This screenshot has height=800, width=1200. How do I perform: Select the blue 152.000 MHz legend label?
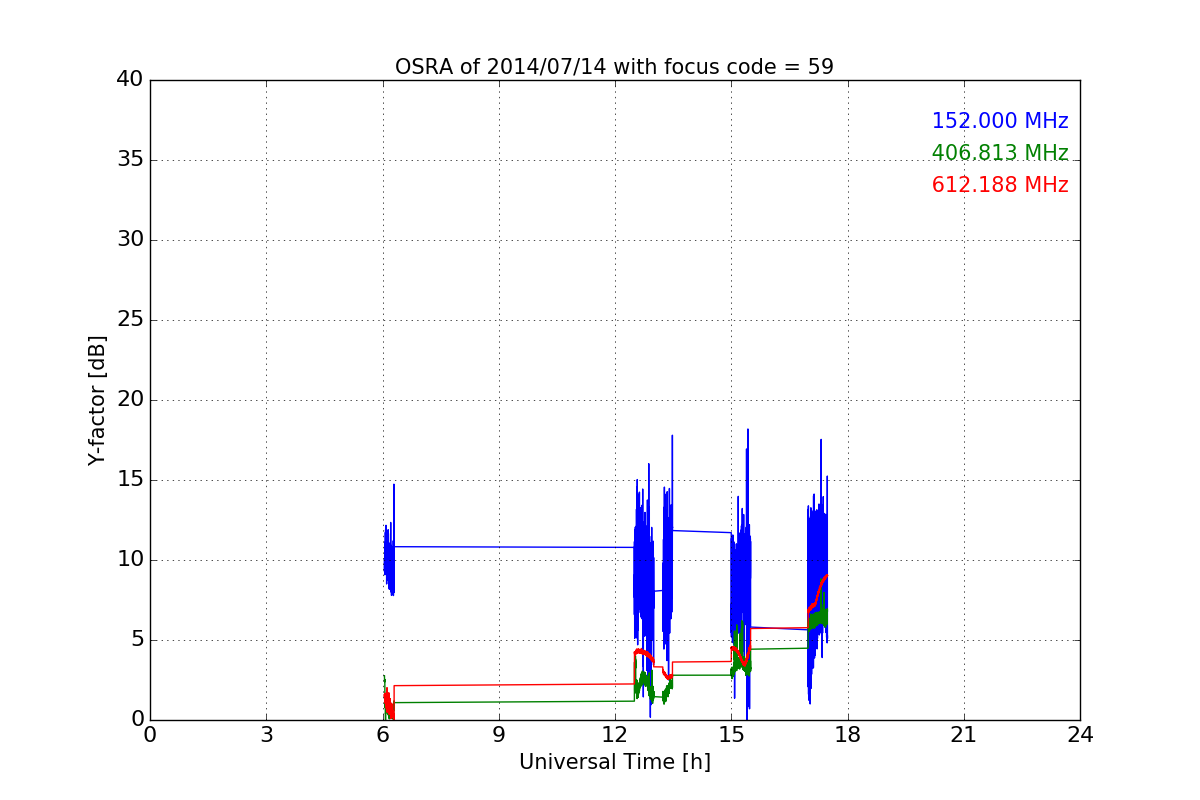point(1000,121)
